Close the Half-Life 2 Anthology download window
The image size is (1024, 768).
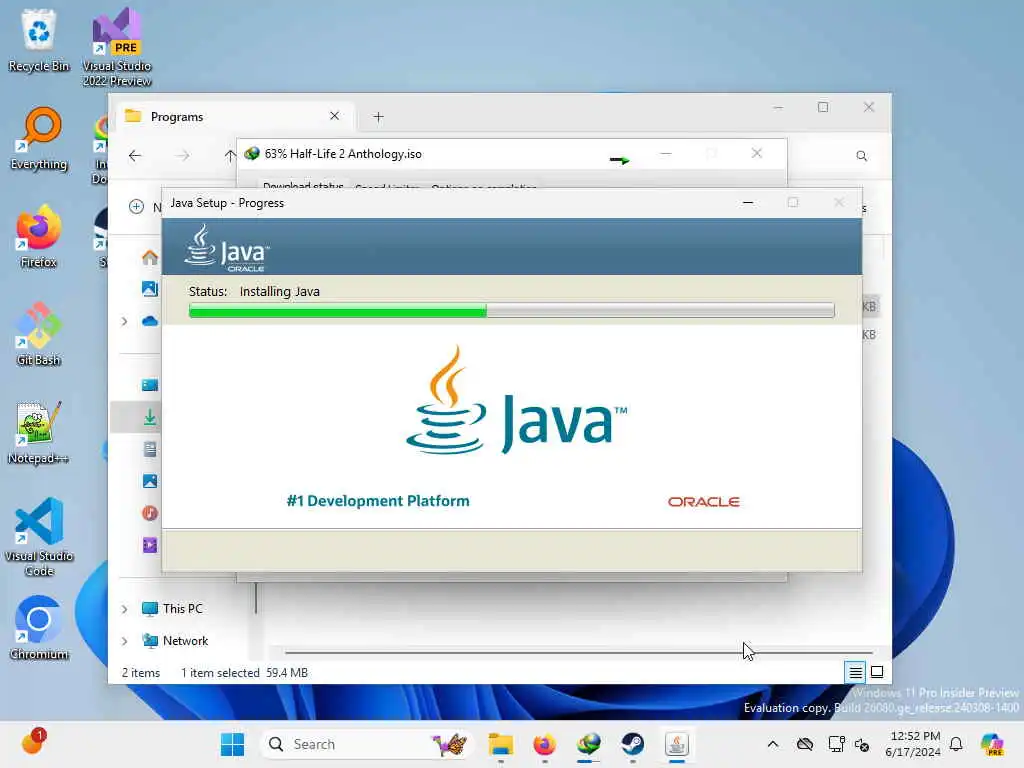[x=756, y=153]
